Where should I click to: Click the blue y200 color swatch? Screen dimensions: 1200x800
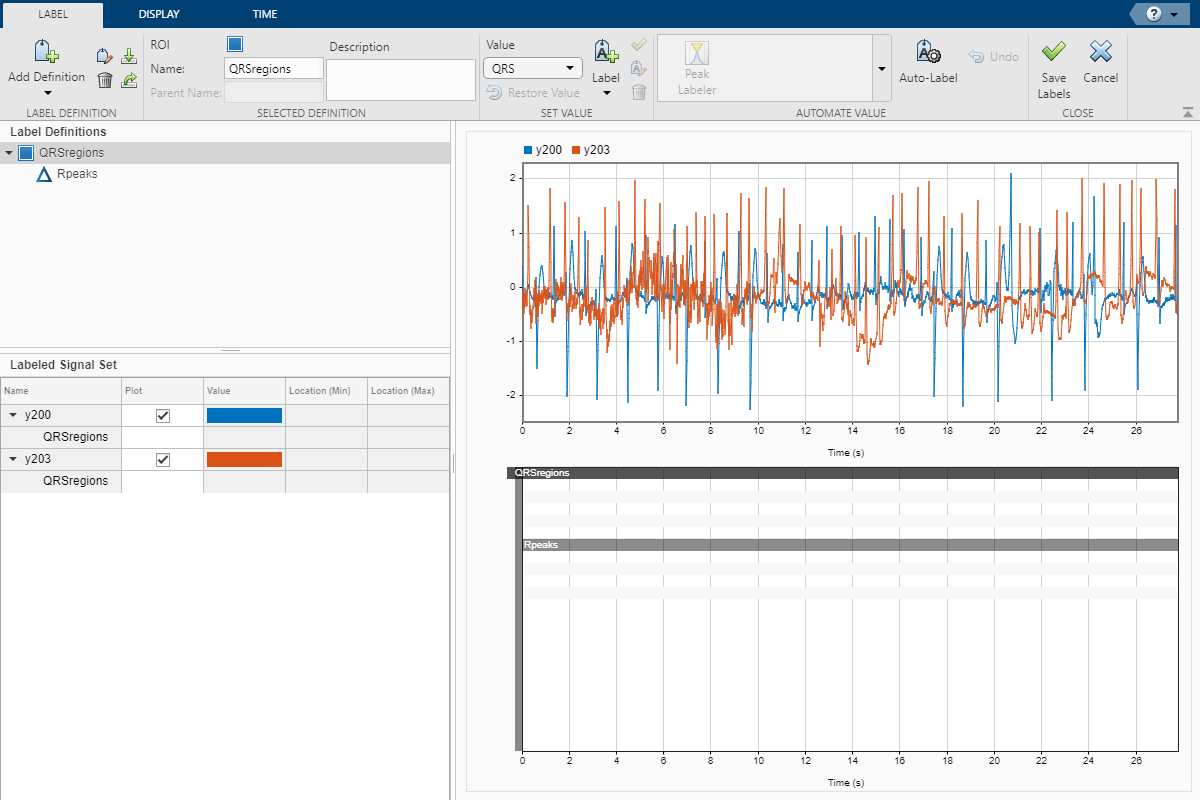click(244, 416)
